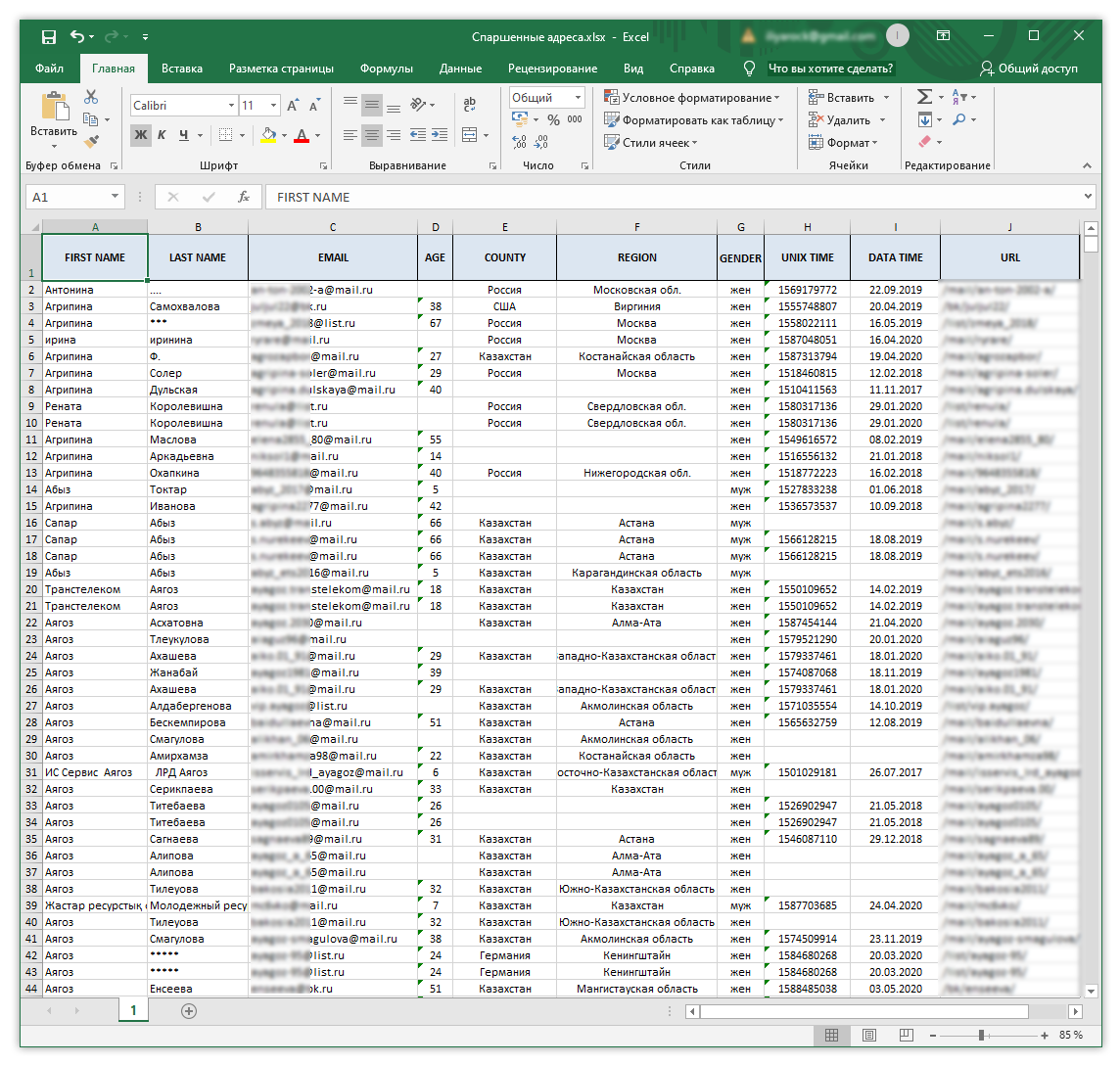Switch to the Данные ribbon tab
This screenshot has height=1065, width=1120.
(x=460, y=69)
